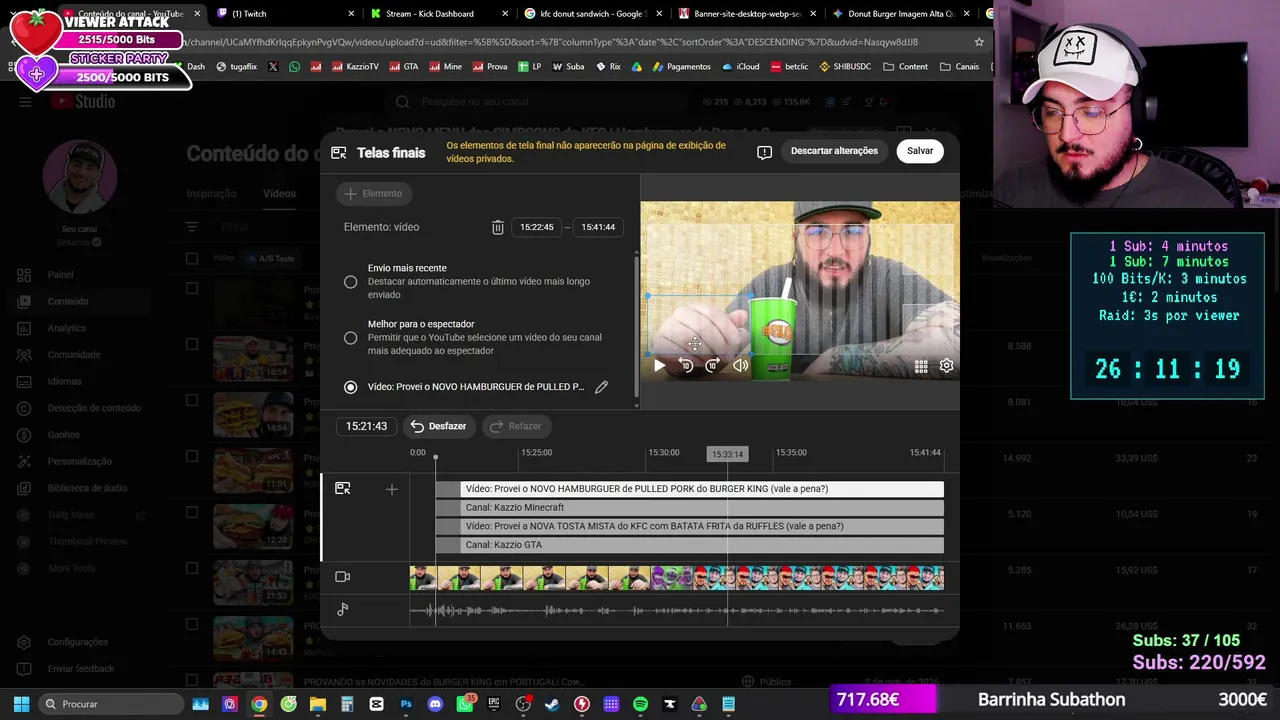The image size is (1280, 720).
Task: Click the taskbar Procurar search box
Action: click(x=111, y=704)
